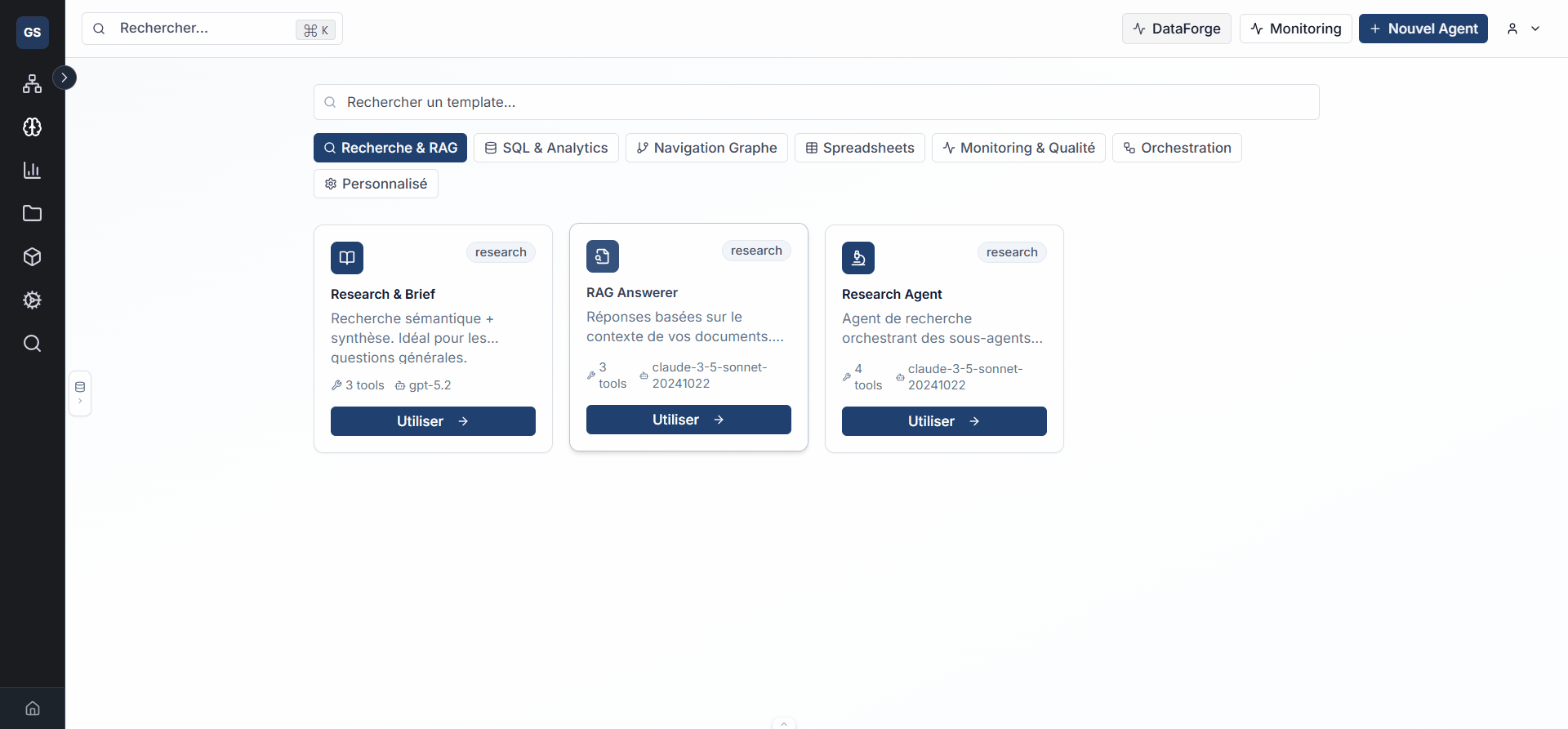The image size is (1568, 729).
Task: Open the cube icon in sidebar
Action: [32, 257]
